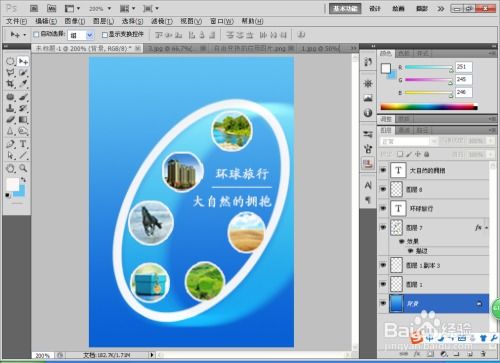
Task: Select the Eyedropper tool
Action: 23,83
